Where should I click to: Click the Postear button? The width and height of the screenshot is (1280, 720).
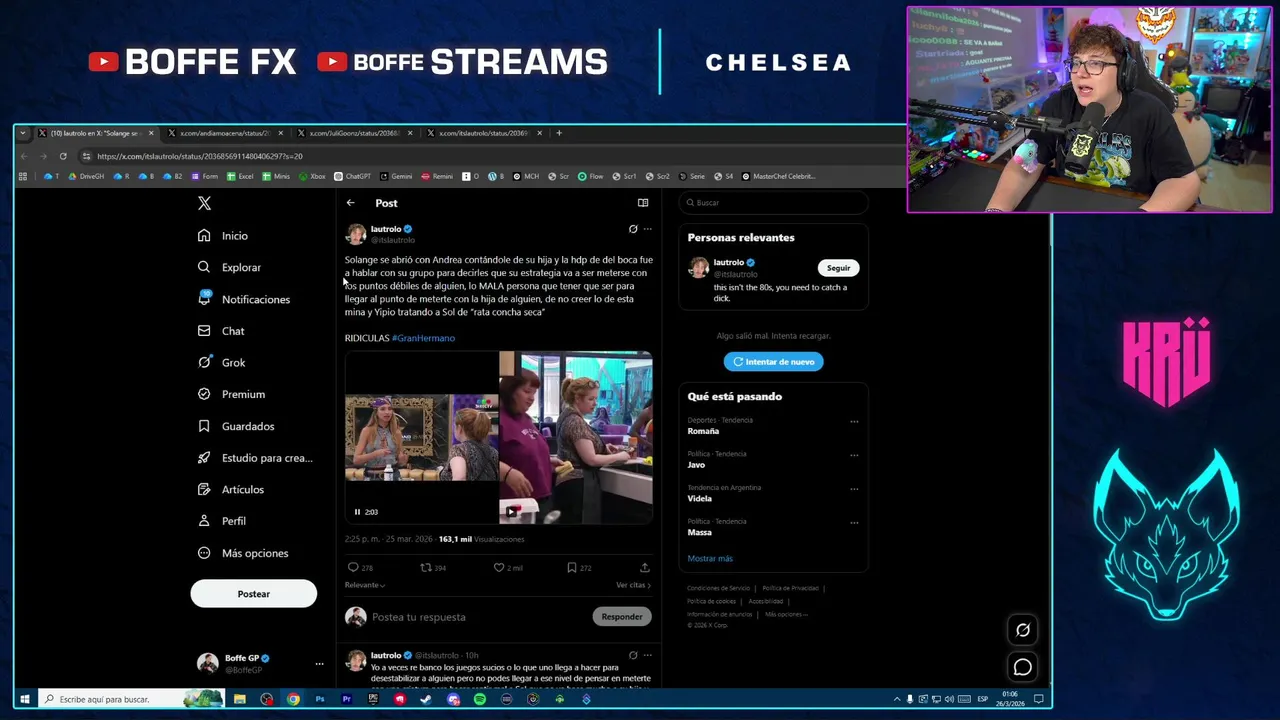click(x=253, y=594)
